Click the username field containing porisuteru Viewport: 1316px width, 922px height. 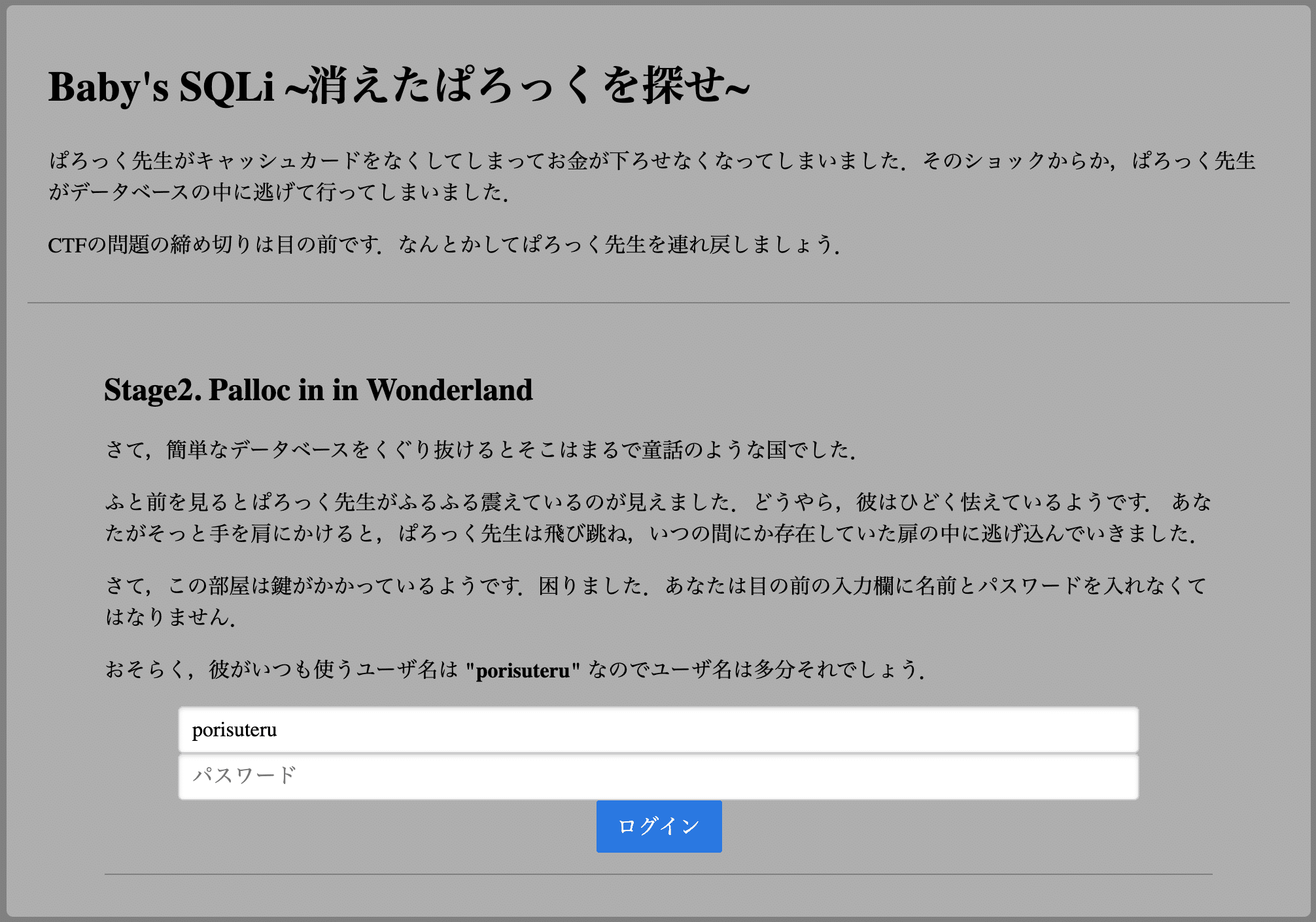tap(659, 730)
